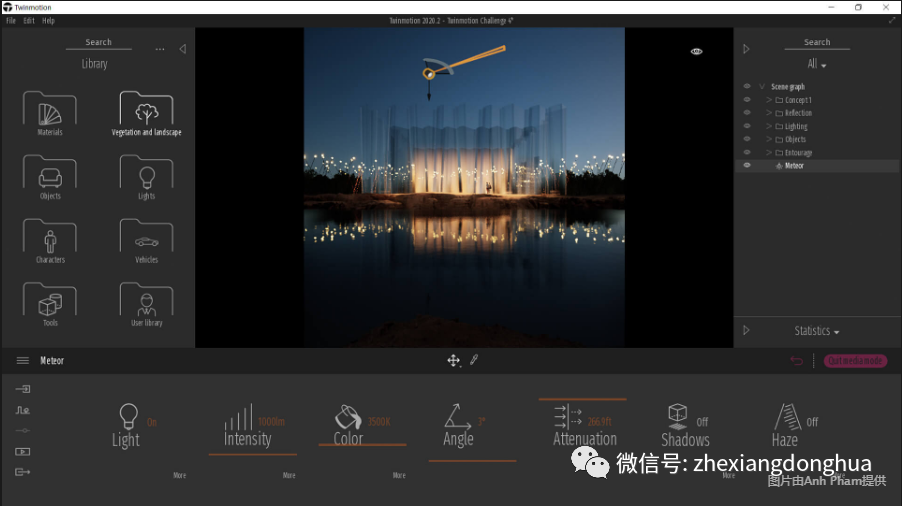Select the eyedropper picker tool
Image resolution: width=902 pixels, height=506 pixels.
click(474, 360)
